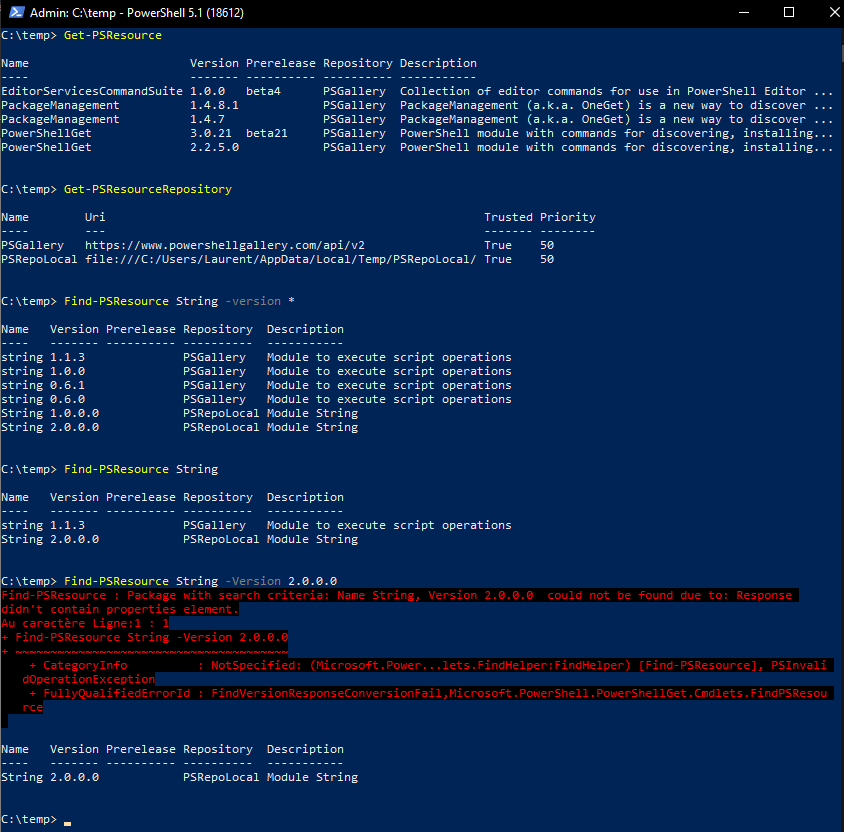
Task: Select the Get-PSResource command text
Action: [x=113, y=34]
